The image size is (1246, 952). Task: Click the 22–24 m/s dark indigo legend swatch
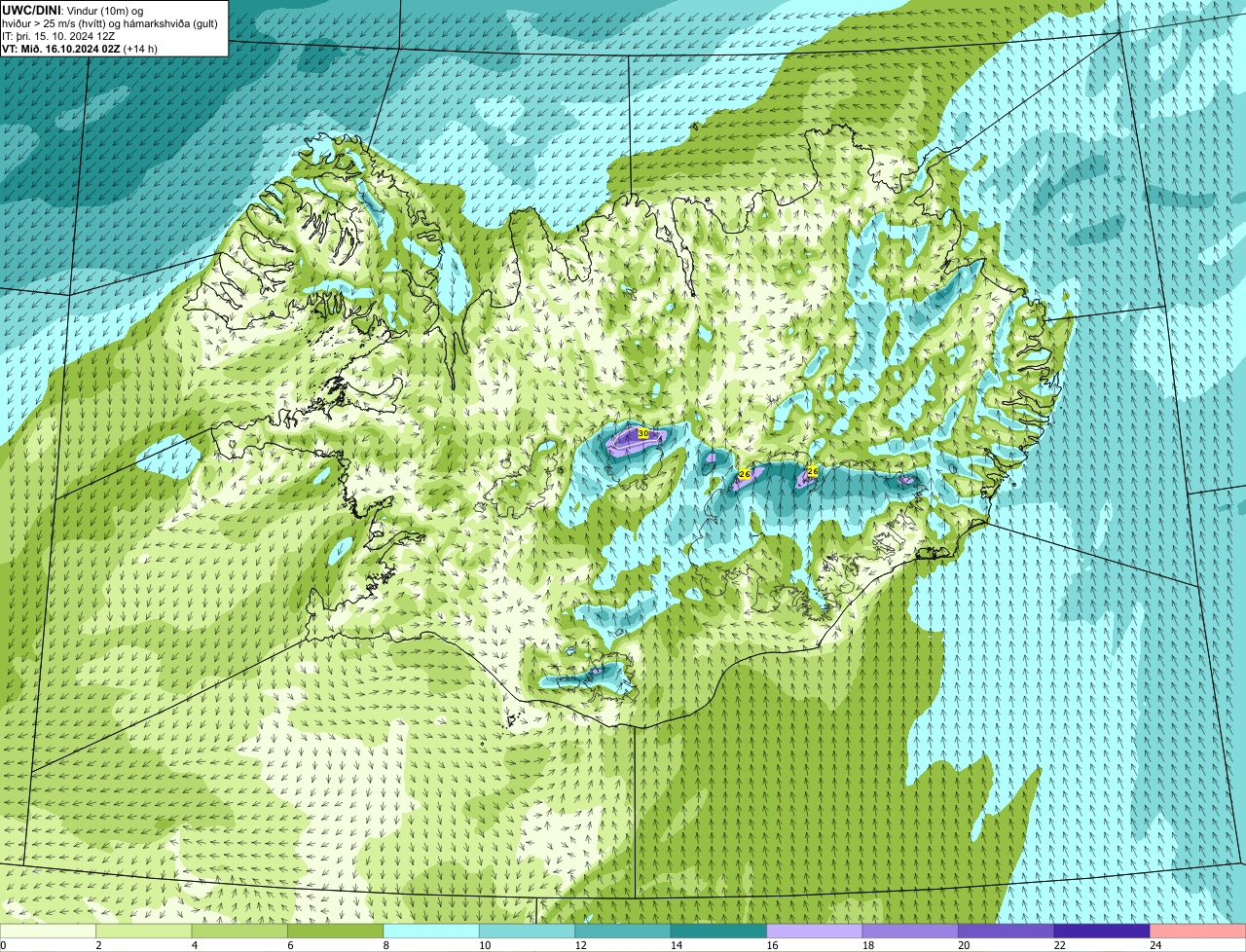(1102, 931)
